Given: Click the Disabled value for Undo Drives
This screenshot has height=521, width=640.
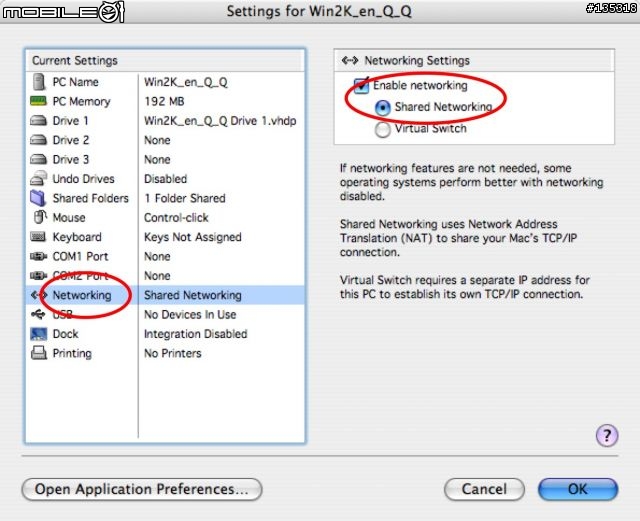Looking at the screenshot, I should [x=165, y=179].
